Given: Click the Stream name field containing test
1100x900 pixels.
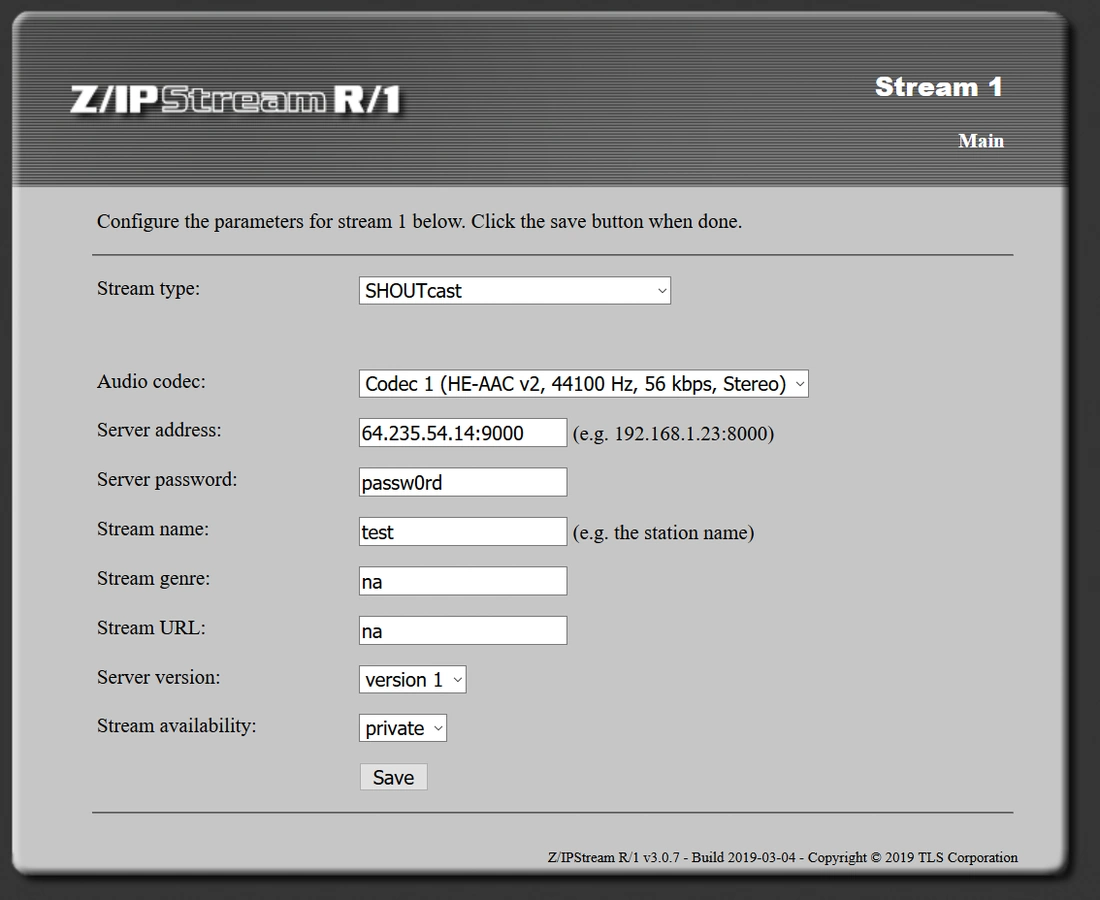Looking at the screenshot, I should point(462,532).
